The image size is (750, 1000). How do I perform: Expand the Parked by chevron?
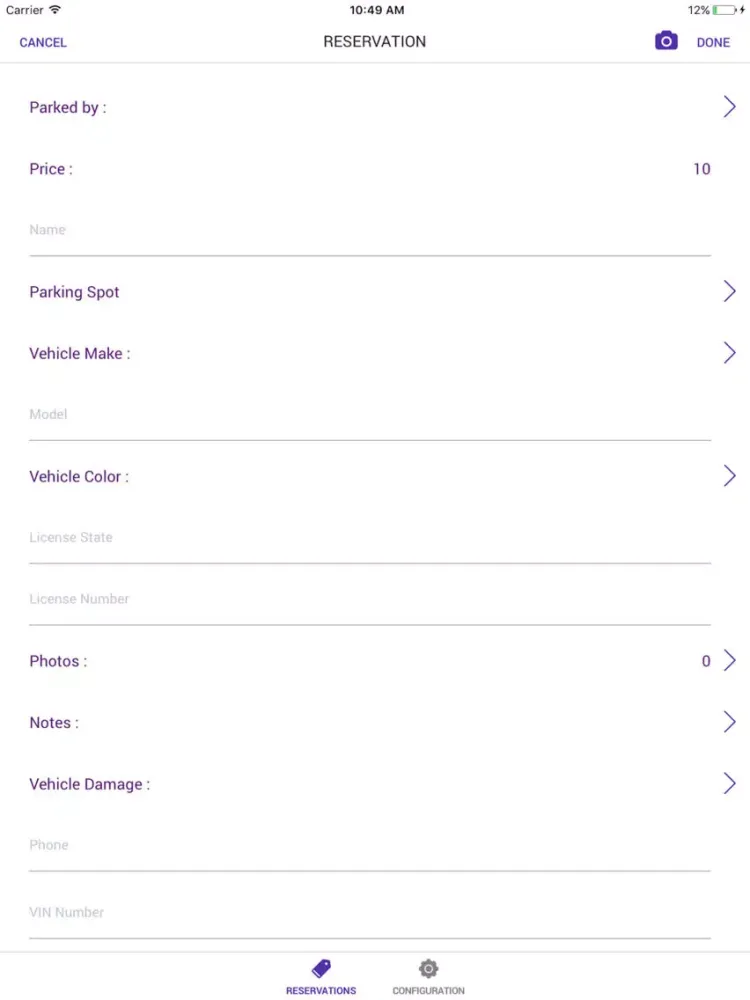point(729,107)
